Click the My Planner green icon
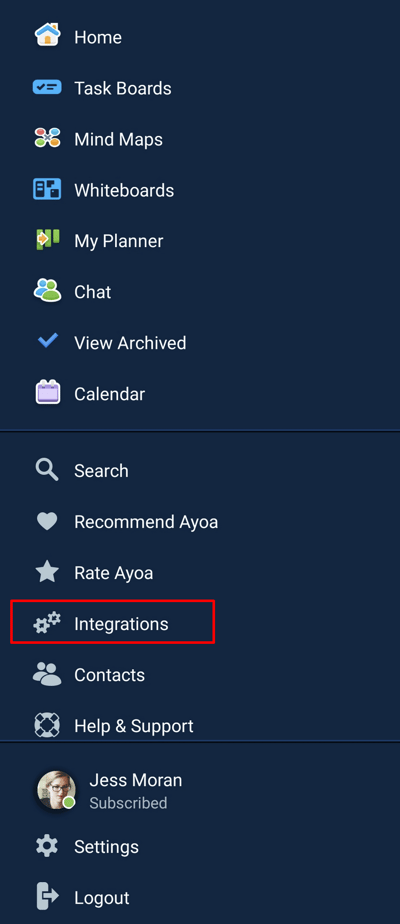The height and width of the screenshot is (924, 400). point(47,240)
